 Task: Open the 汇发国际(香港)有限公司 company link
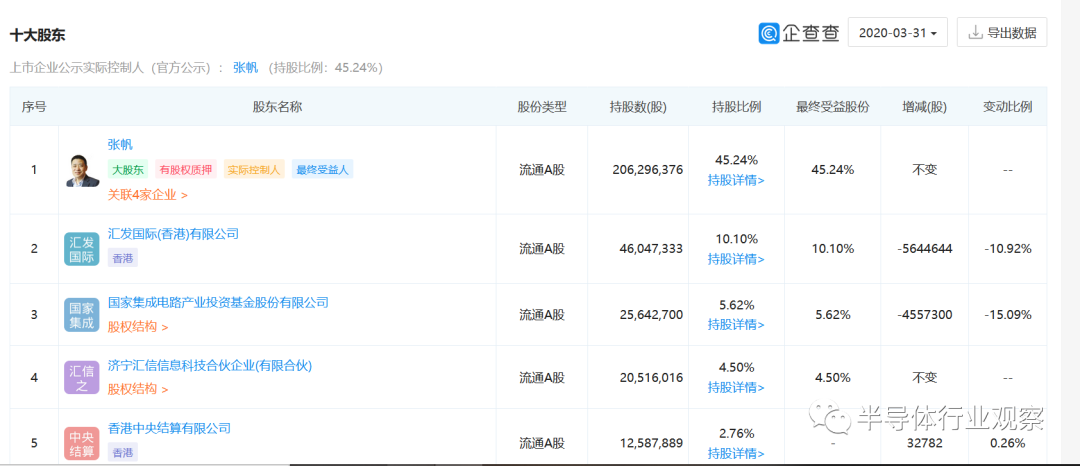(174, 234)
